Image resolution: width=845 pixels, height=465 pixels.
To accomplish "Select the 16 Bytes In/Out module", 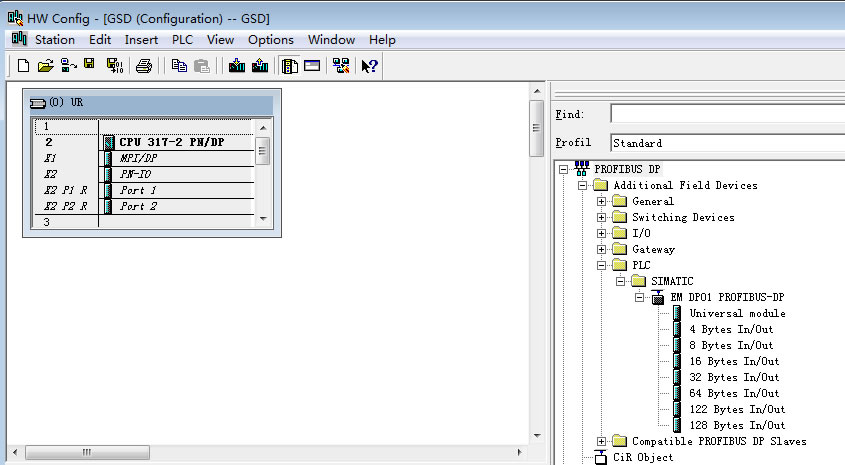I will (x=734, y=361).
